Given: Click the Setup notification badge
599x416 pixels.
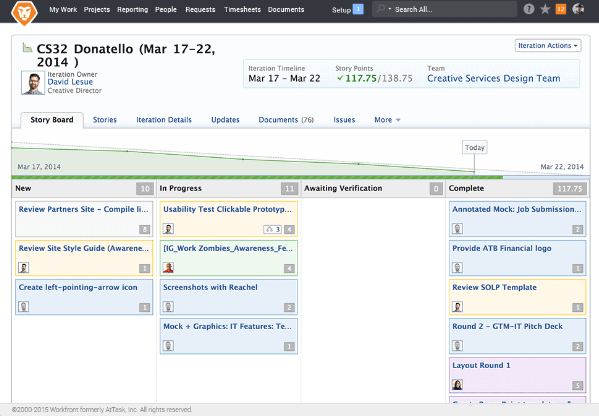Looking at the screenshot, I should 358,9.
